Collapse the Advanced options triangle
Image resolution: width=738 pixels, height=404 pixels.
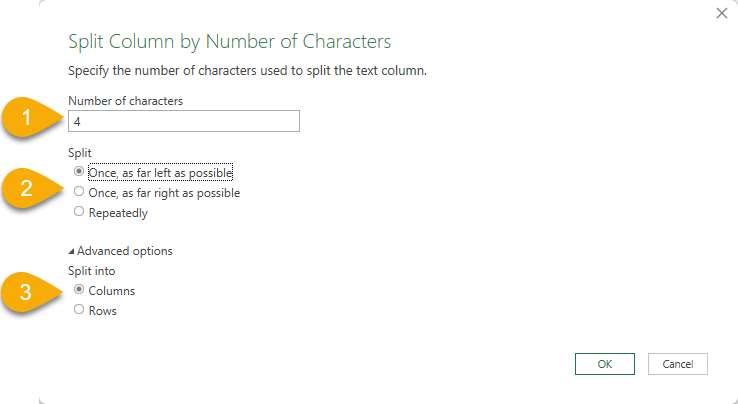pos(71,251)
